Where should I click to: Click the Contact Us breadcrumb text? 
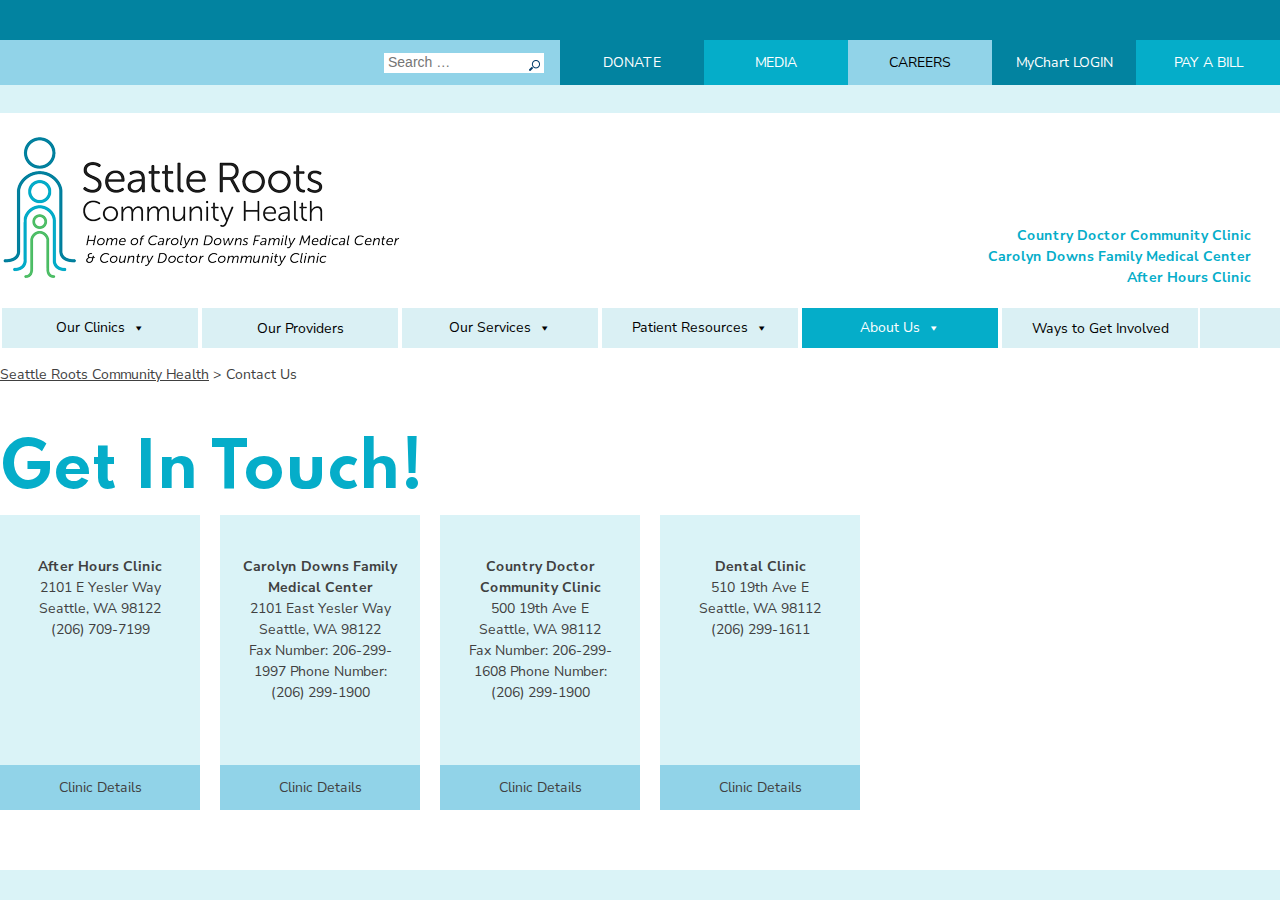pyautogui.click(x=261, y=375)
